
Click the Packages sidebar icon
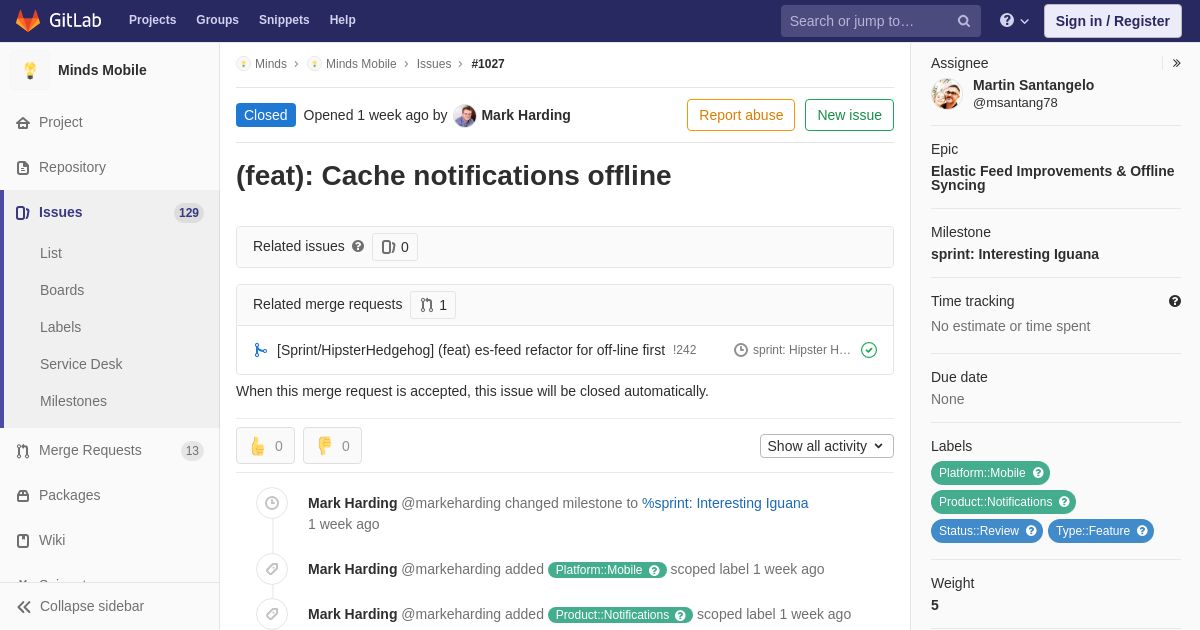click(x=23, y=496)
